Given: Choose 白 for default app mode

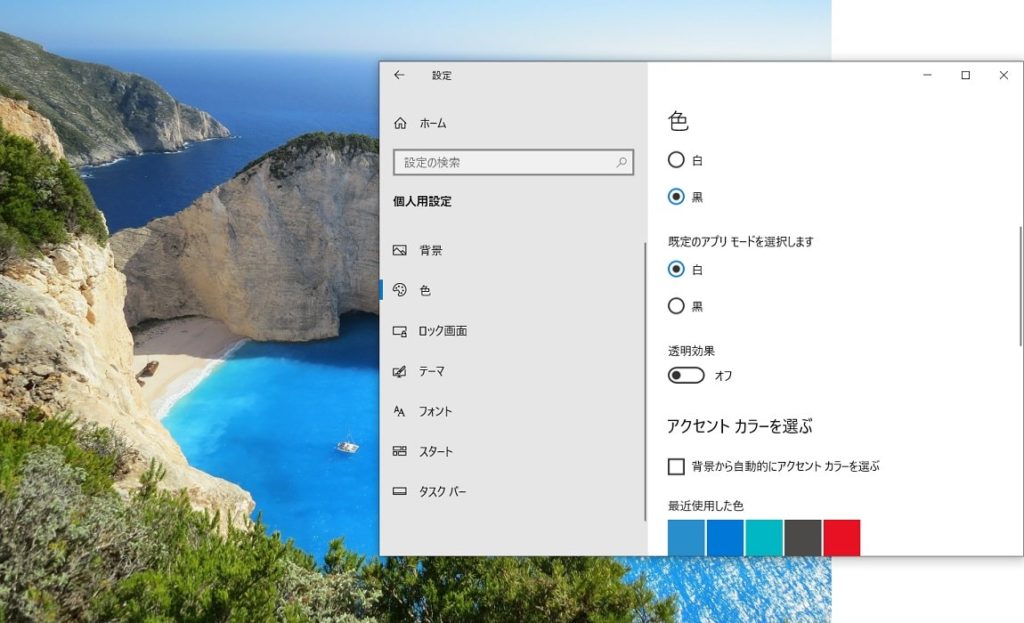Looking at the screenshot, I should coord(676,269).
